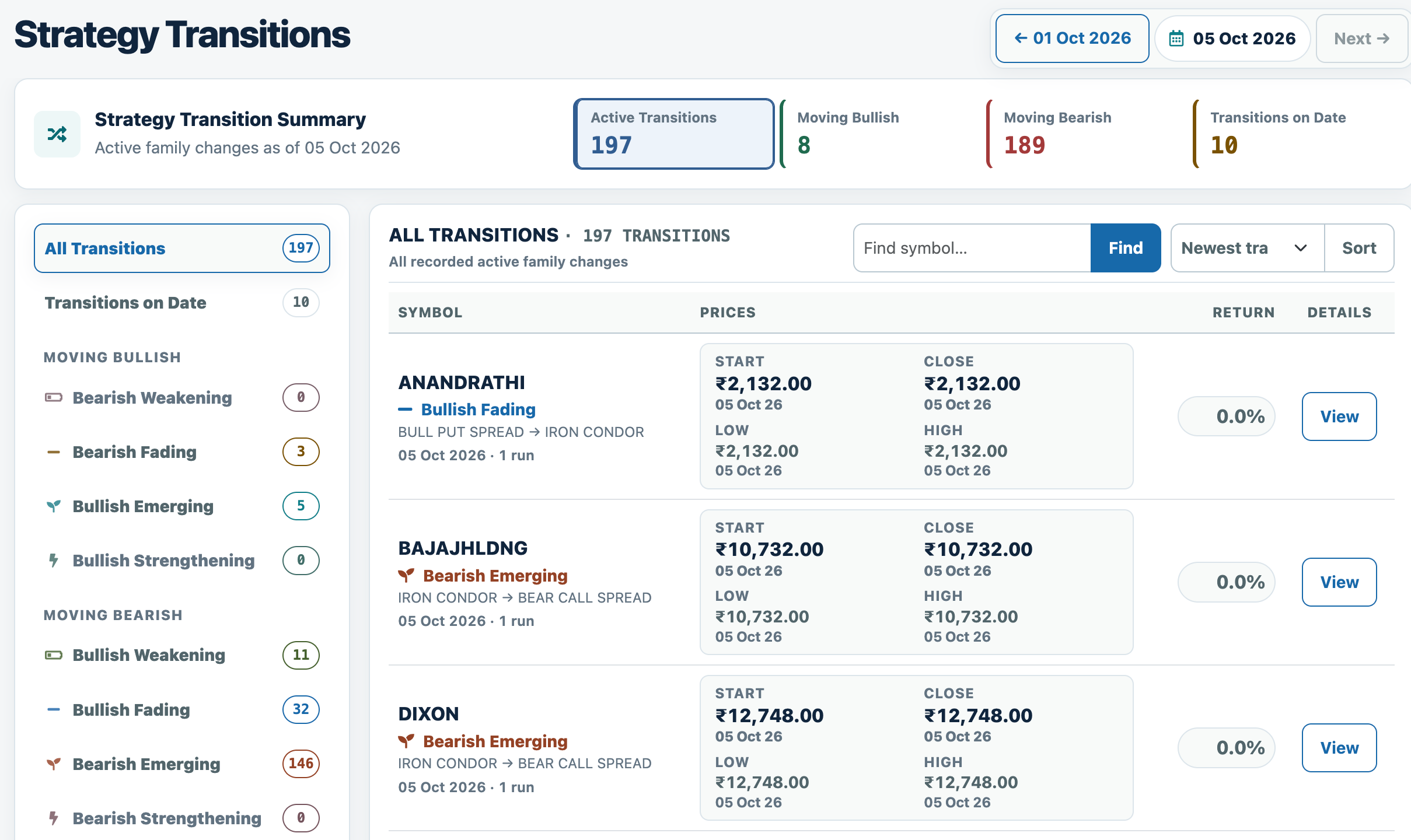Open the 05 Oct 2026 date picker
This screenshot has width=1411, height=840.
(1232, 38)
